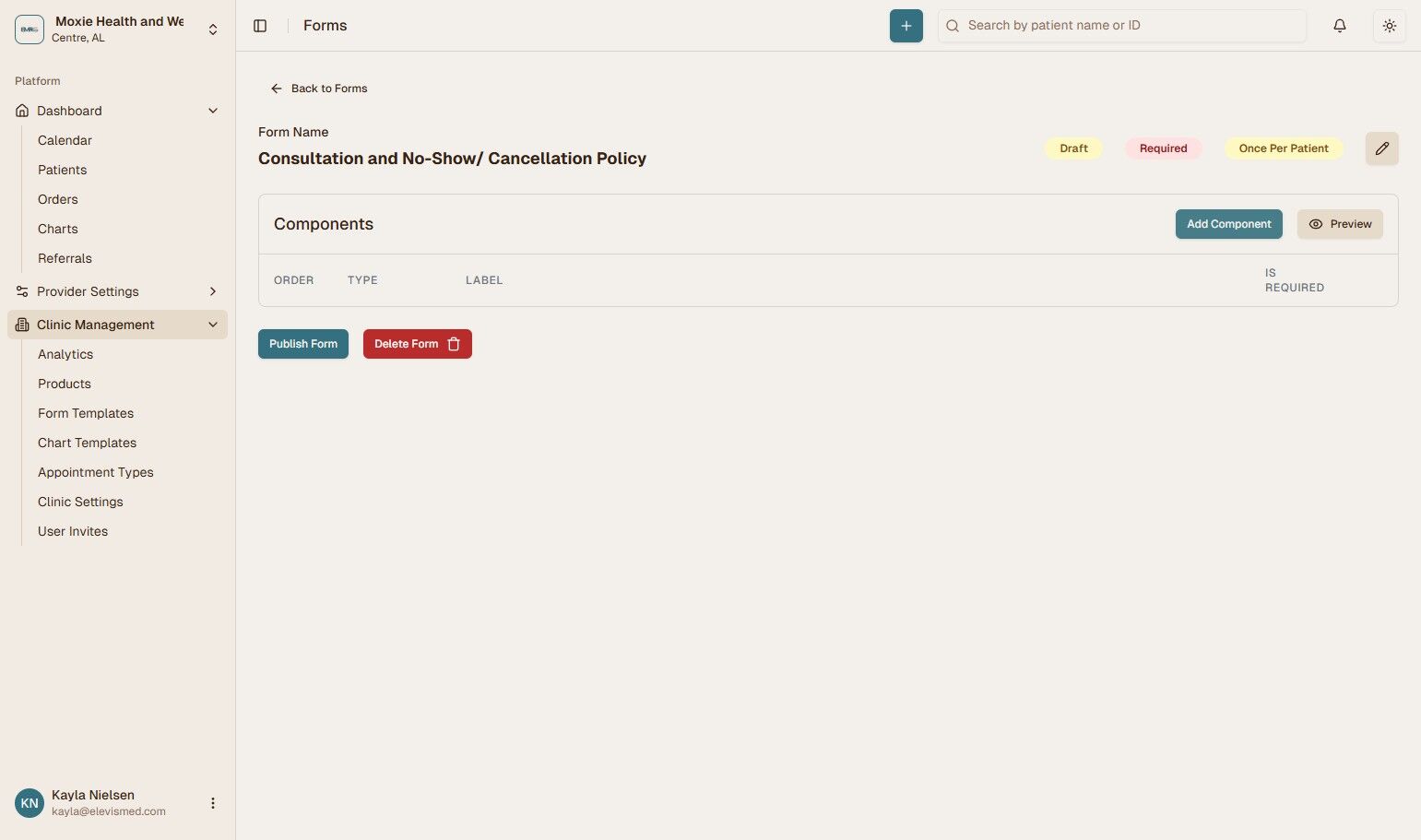Preview the form using the eye icon

coord(1317,223)
